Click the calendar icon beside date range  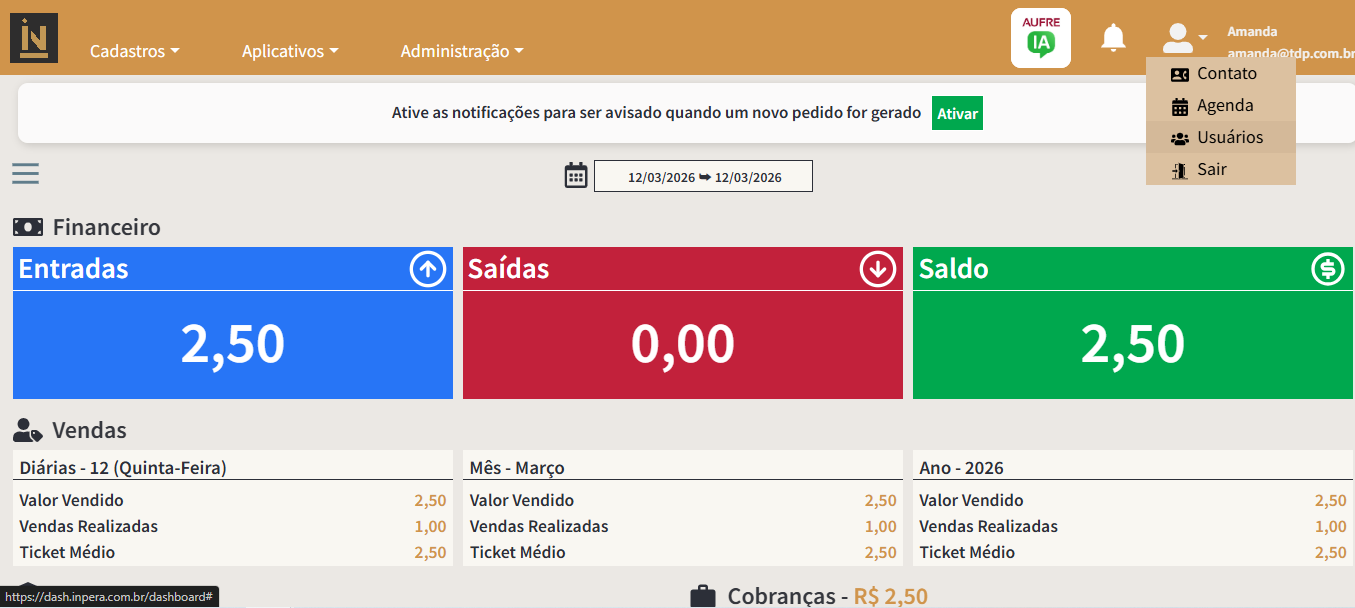pyautogui.click(x=576, y=176)
